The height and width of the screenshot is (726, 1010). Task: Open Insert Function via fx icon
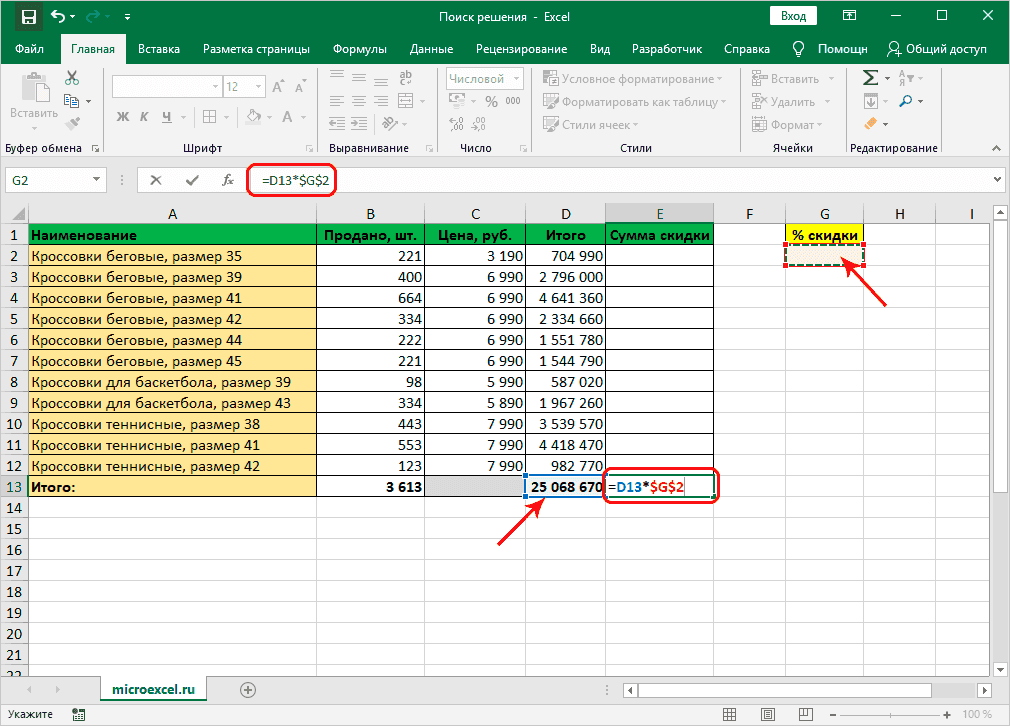click(228, 180)
